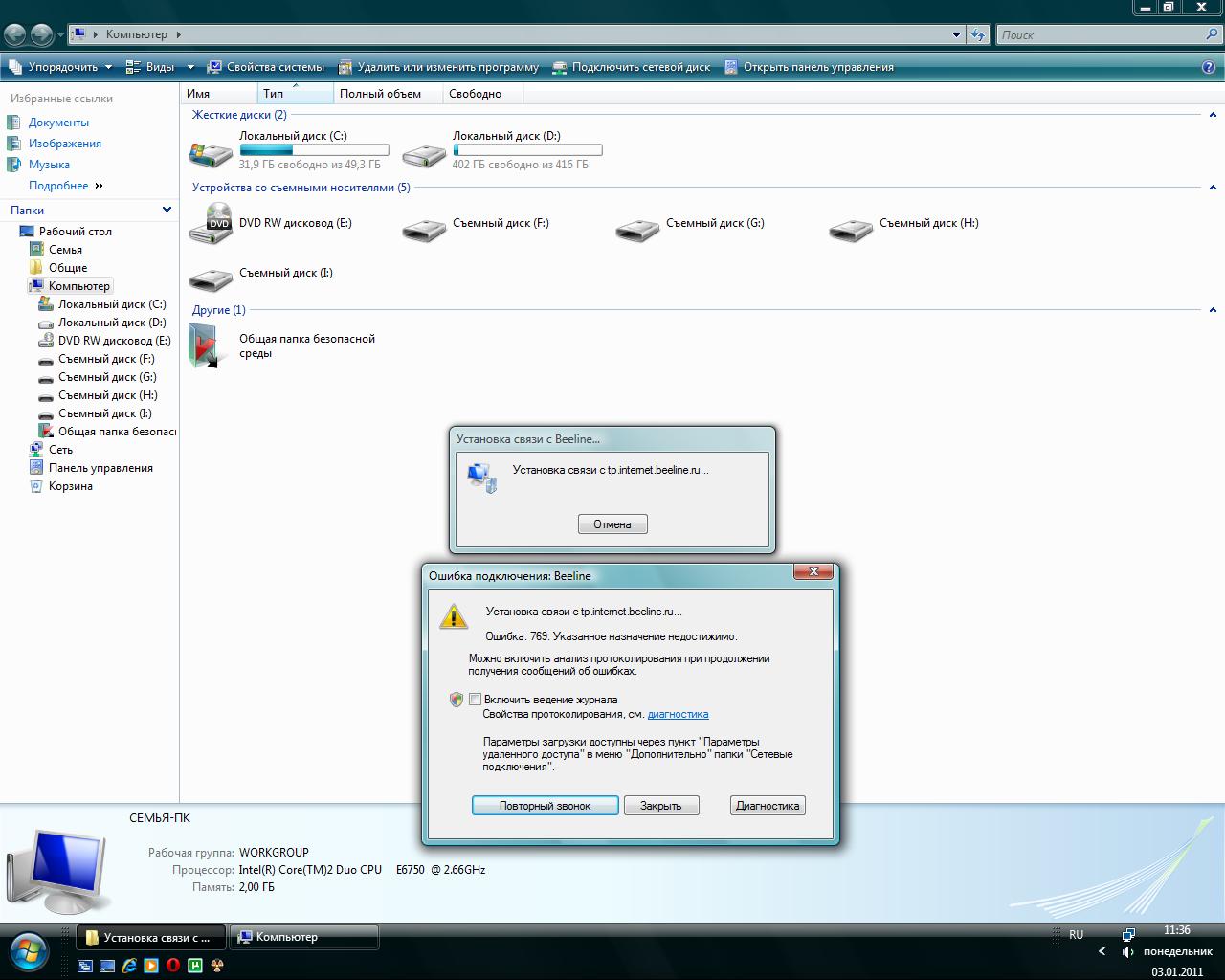Viewport: 1225px width, 980px height.
Task: Click 'Открыть панель управления' toolbar item
Action: pos(809,67)
